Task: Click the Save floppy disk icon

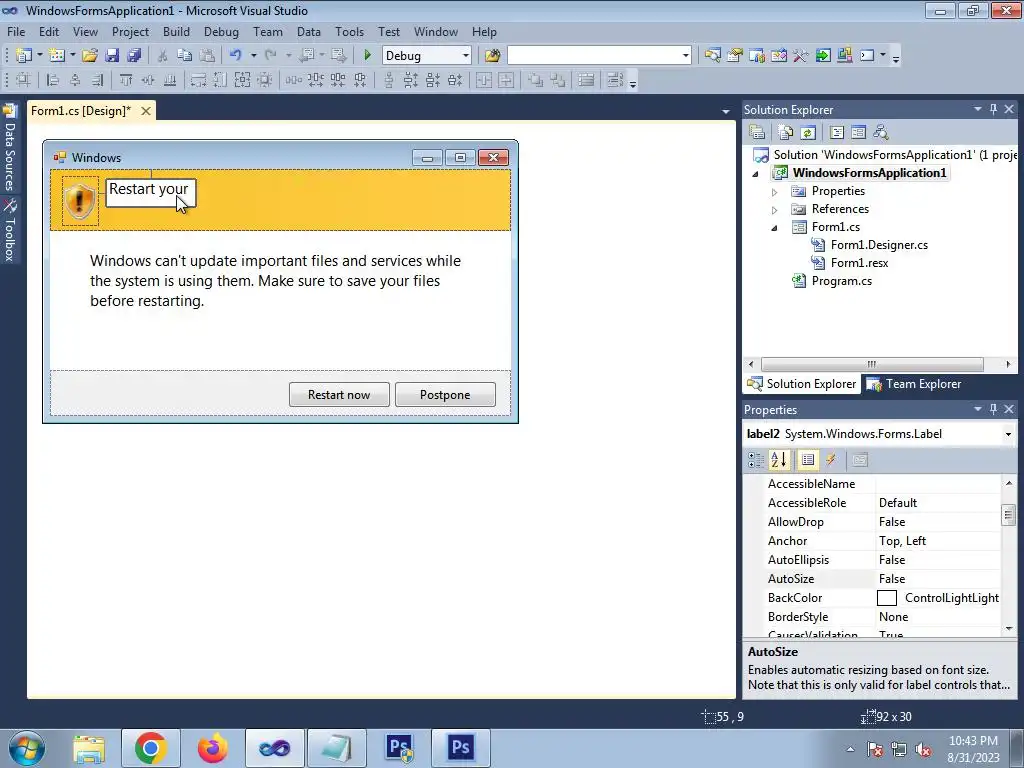Action: 112,56
